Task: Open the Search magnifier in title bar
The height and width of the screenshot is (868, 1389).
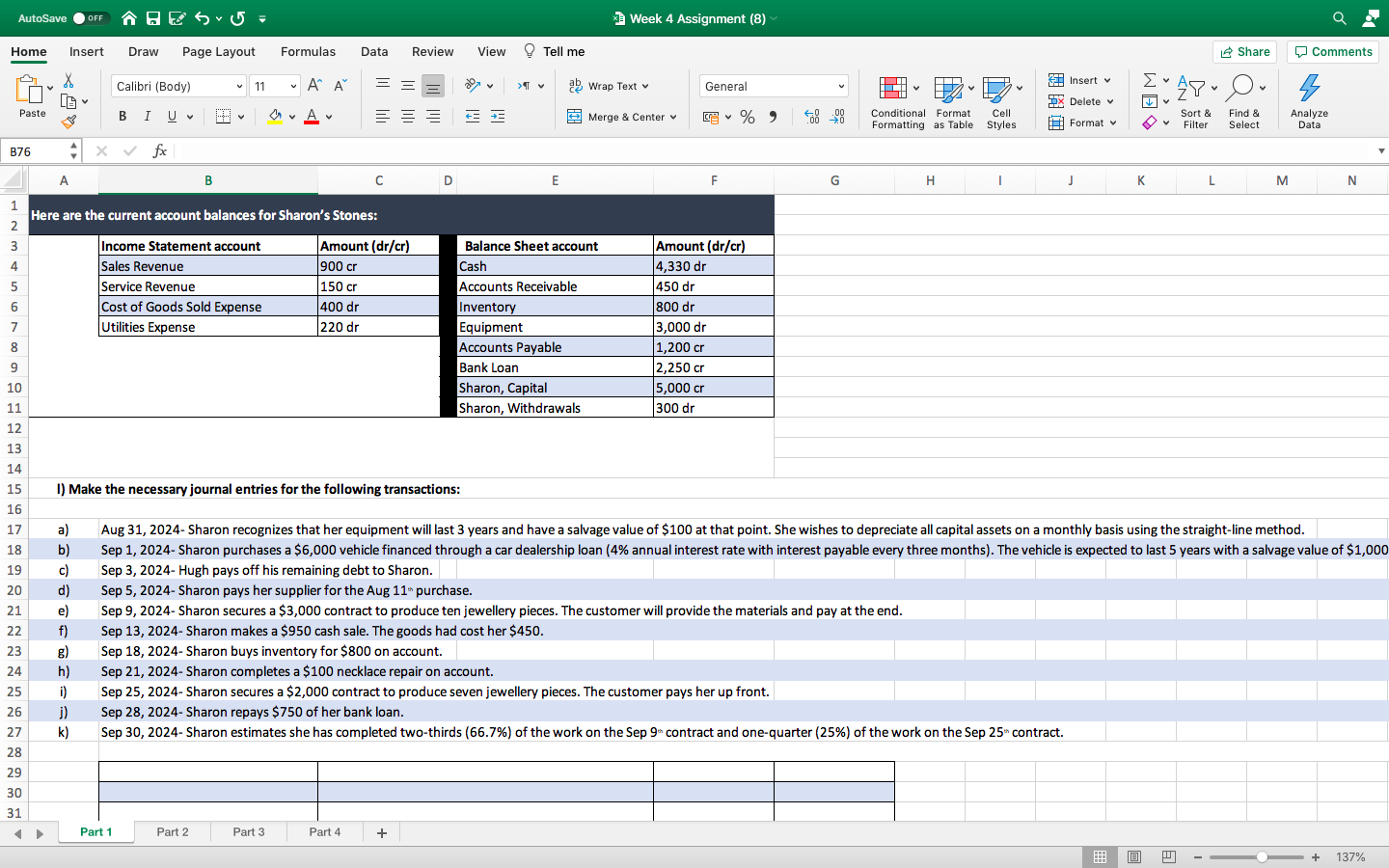Action: (x=1340, y=18)
